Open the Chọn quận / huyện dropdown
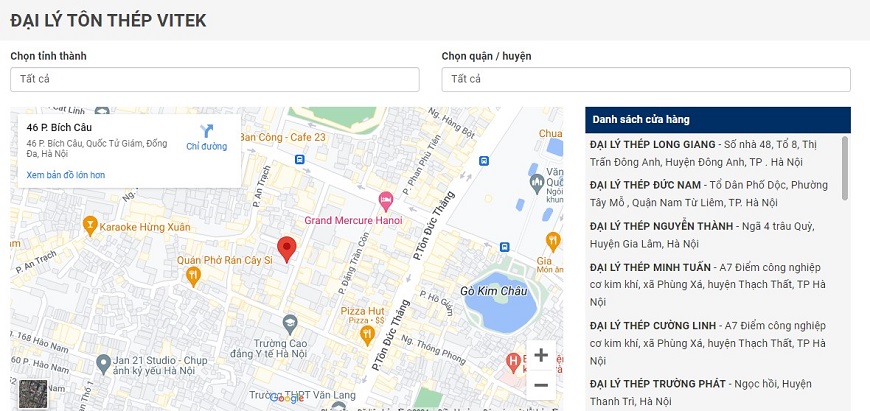Screen dimensions: 870x411 [x=646, y=79]
